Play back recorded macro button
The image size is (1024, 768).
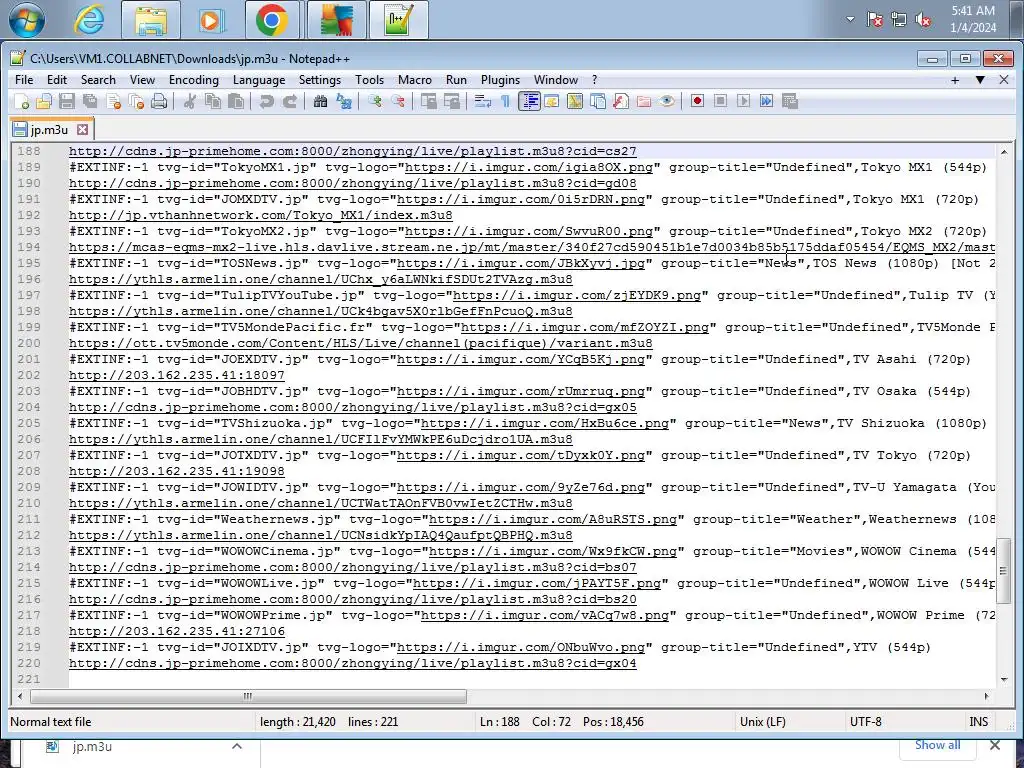(743, 101)
